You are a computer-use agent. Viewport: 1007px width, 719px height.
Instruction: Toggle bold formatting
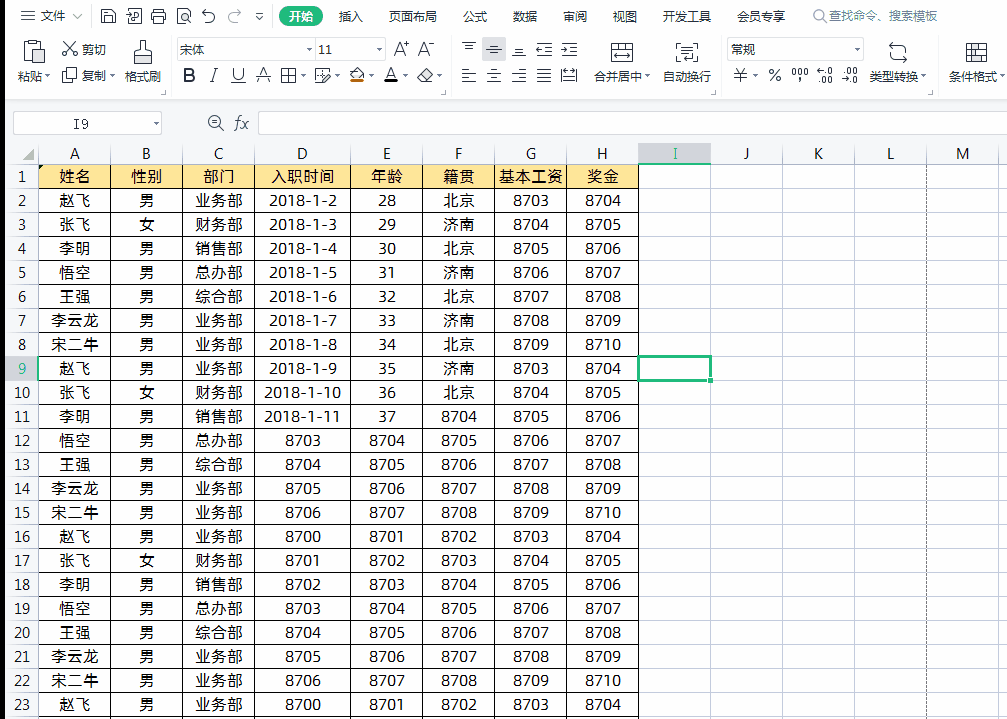click(189, 75)
